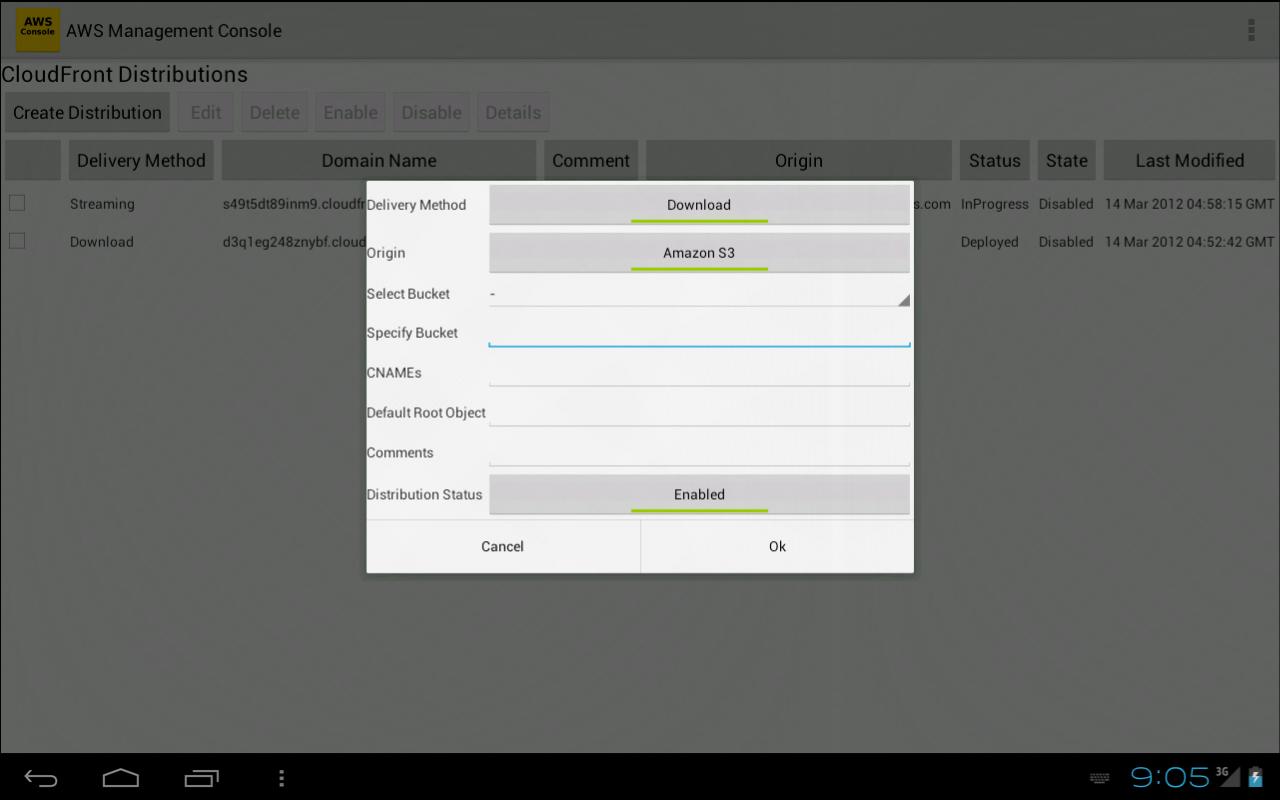This screenshot has width=1280, height=800.
Task: Select the Streaming delivery method cell
Action: point(102,204)
